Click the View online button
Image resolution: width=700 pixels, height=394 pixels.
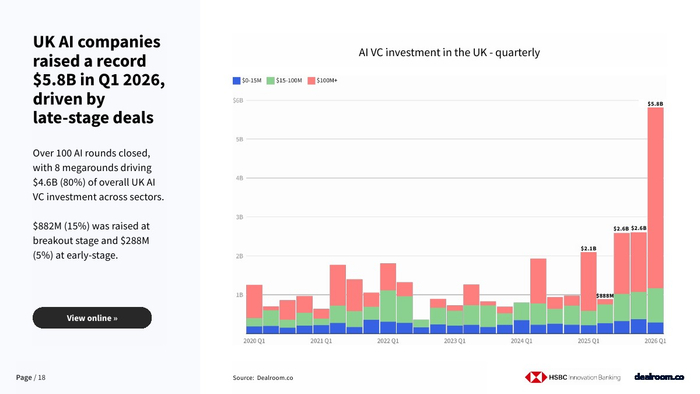[92, 318]
